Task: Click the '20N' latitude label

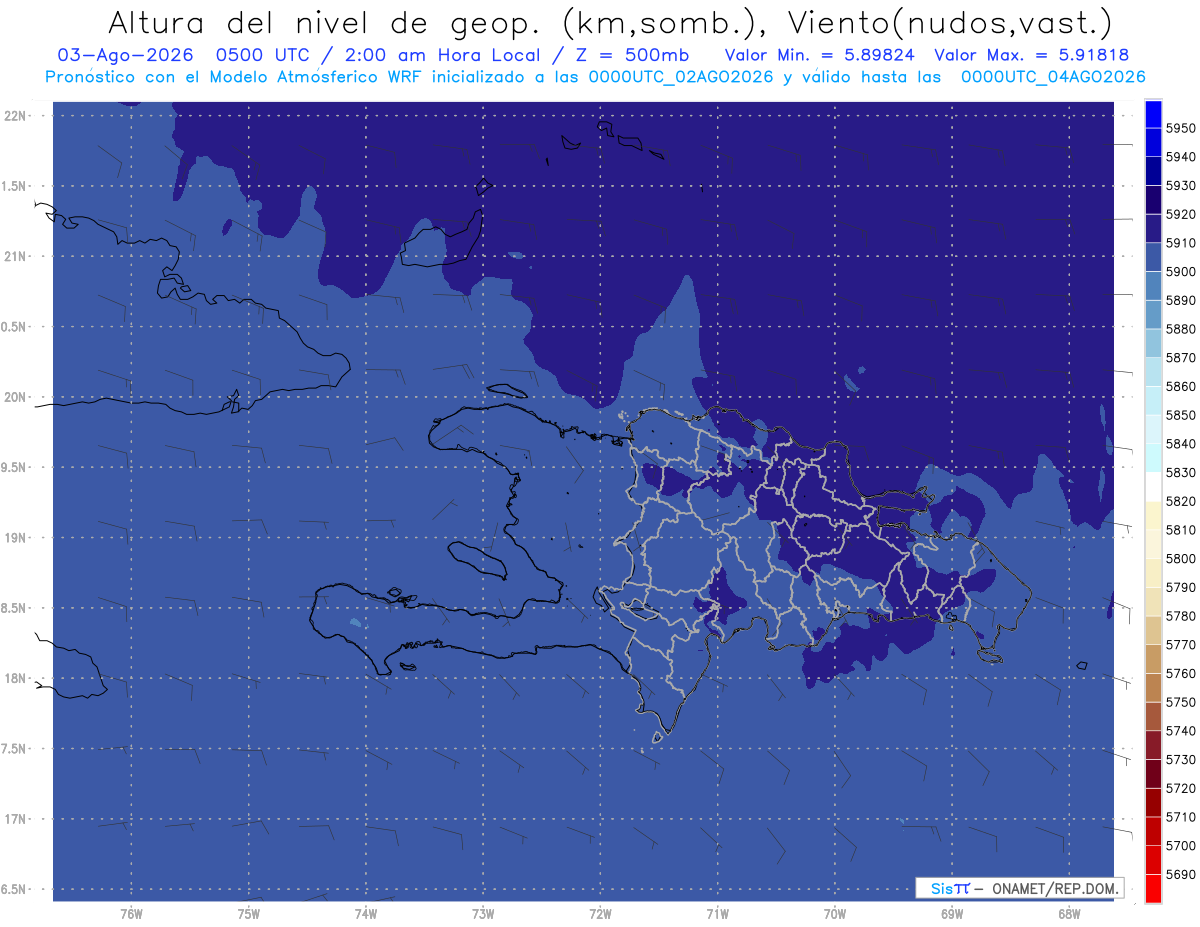Action: [14, 397]
